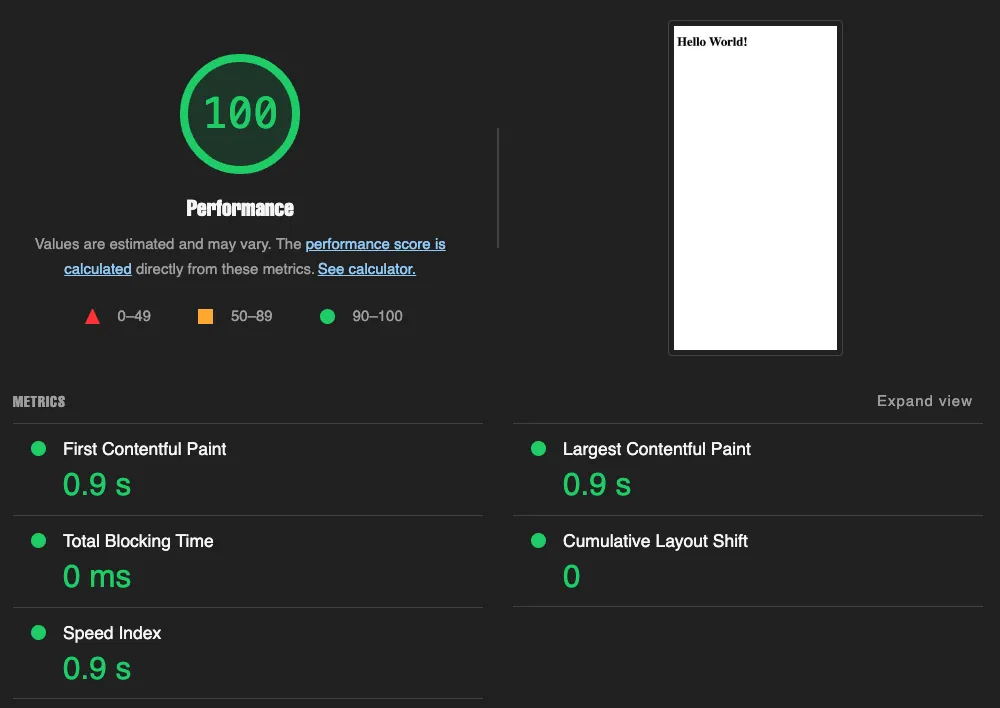Click the 0.9 s Speed Index value
Screen dimensions: 1000x708
[x=97, y=668]
